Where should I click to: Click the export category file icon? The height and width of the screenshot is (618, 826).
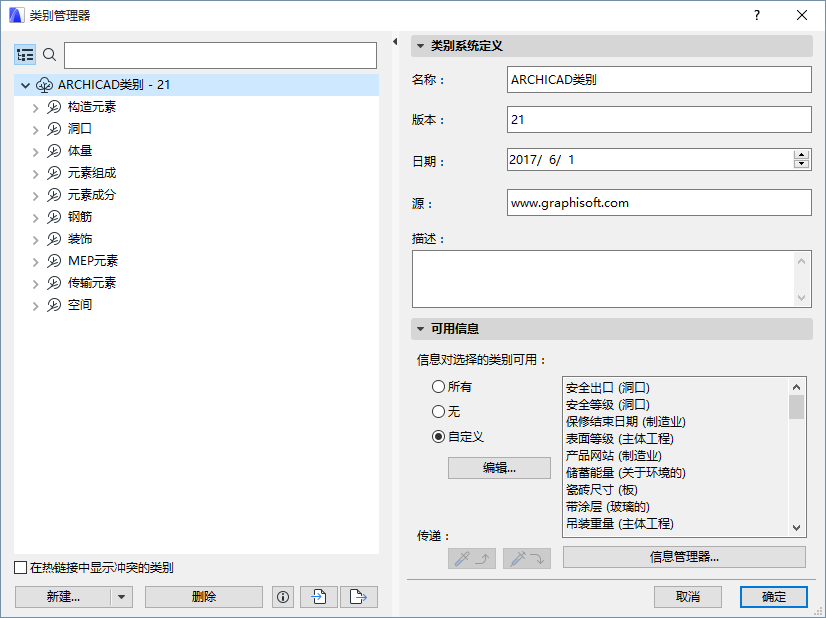point(356,596)
